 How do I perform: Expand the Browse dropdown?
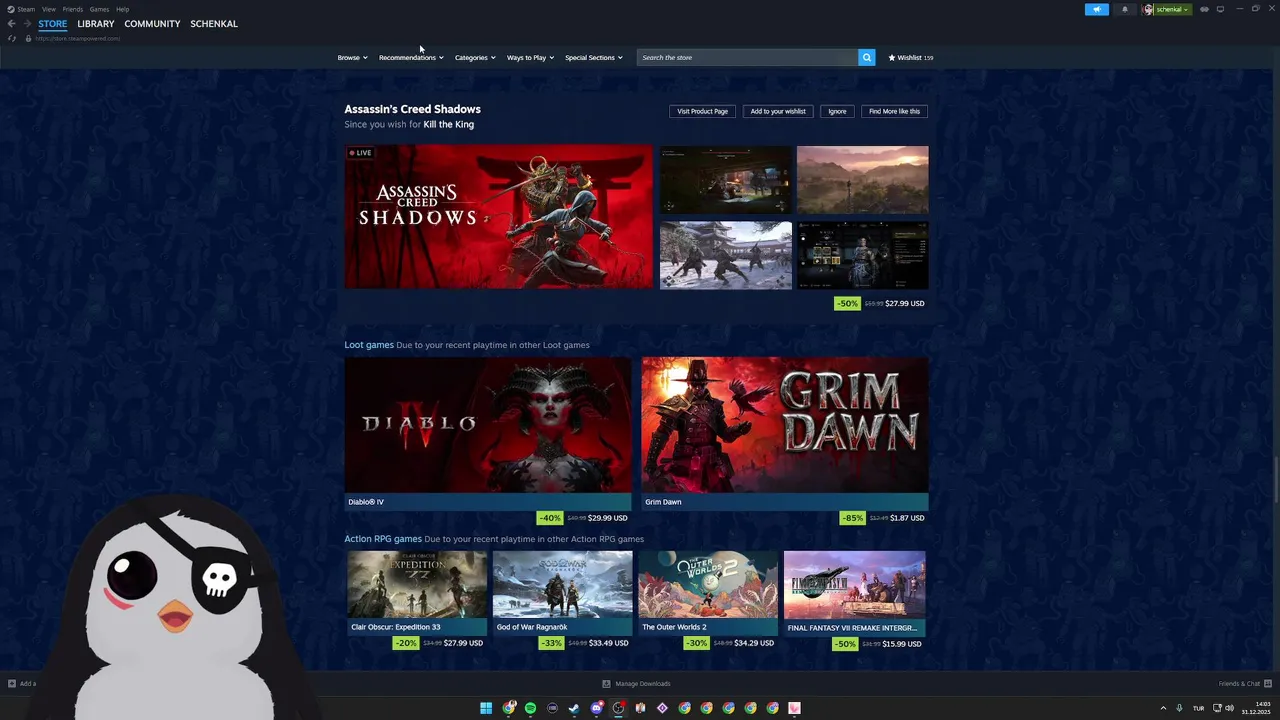point(352,57)
